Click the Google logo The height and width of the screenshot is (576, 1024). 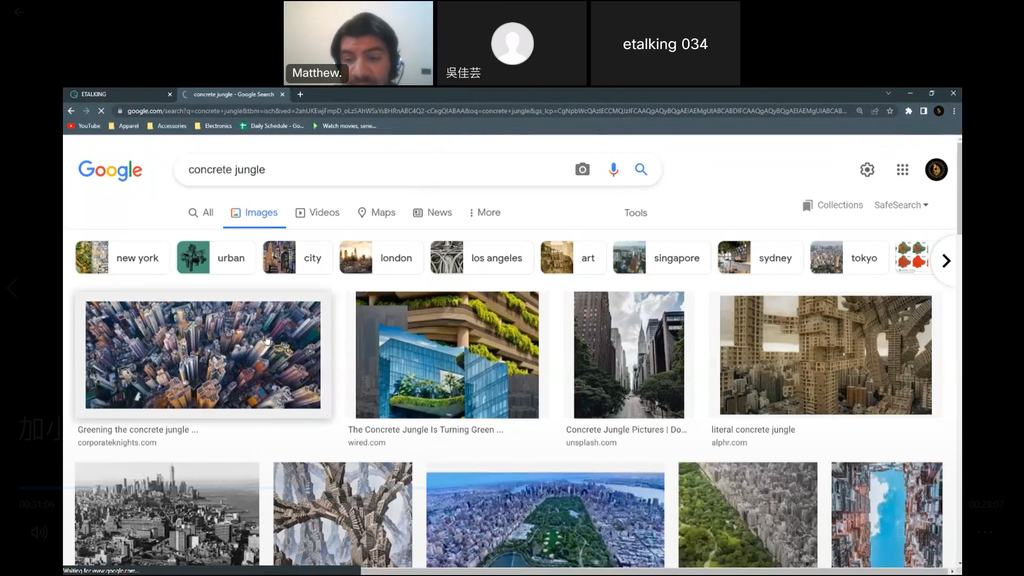110,170
